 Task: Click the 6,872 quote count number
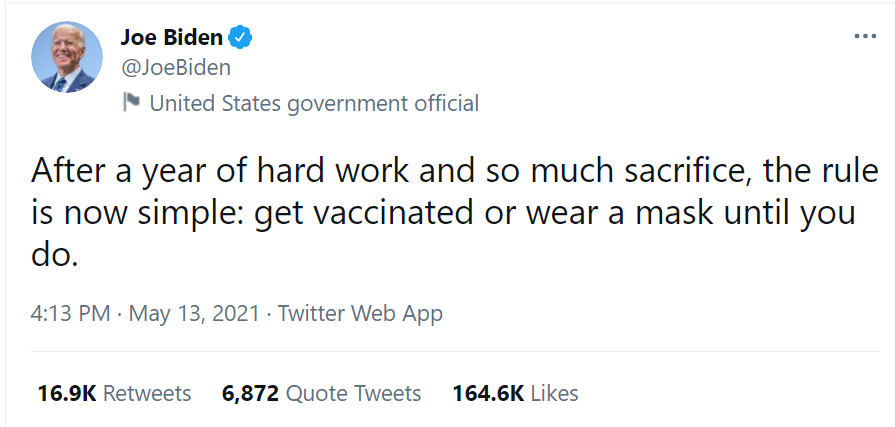point(250,393)
